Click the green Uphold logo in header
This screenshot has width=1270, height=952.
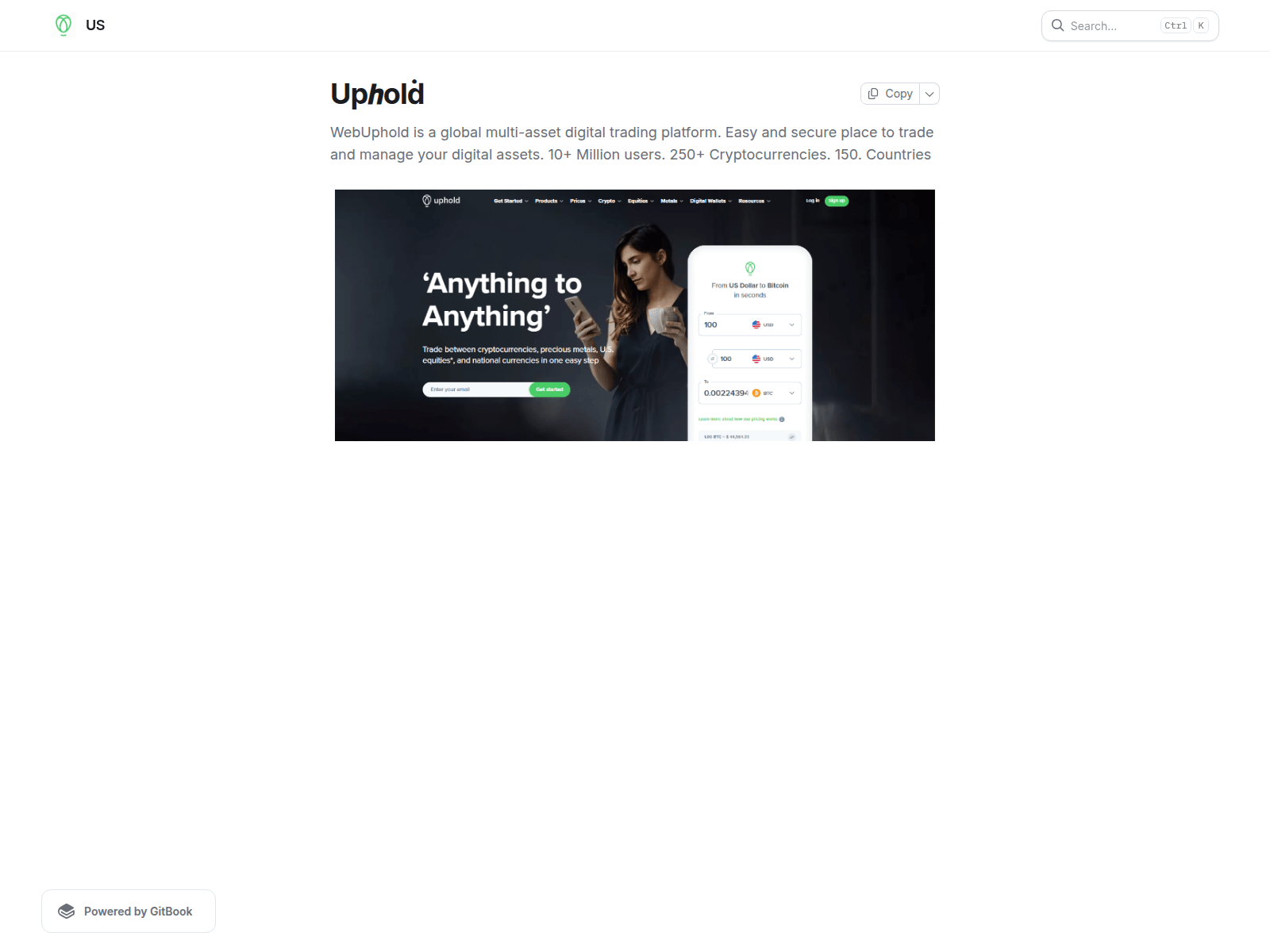(x=63, y=25)
